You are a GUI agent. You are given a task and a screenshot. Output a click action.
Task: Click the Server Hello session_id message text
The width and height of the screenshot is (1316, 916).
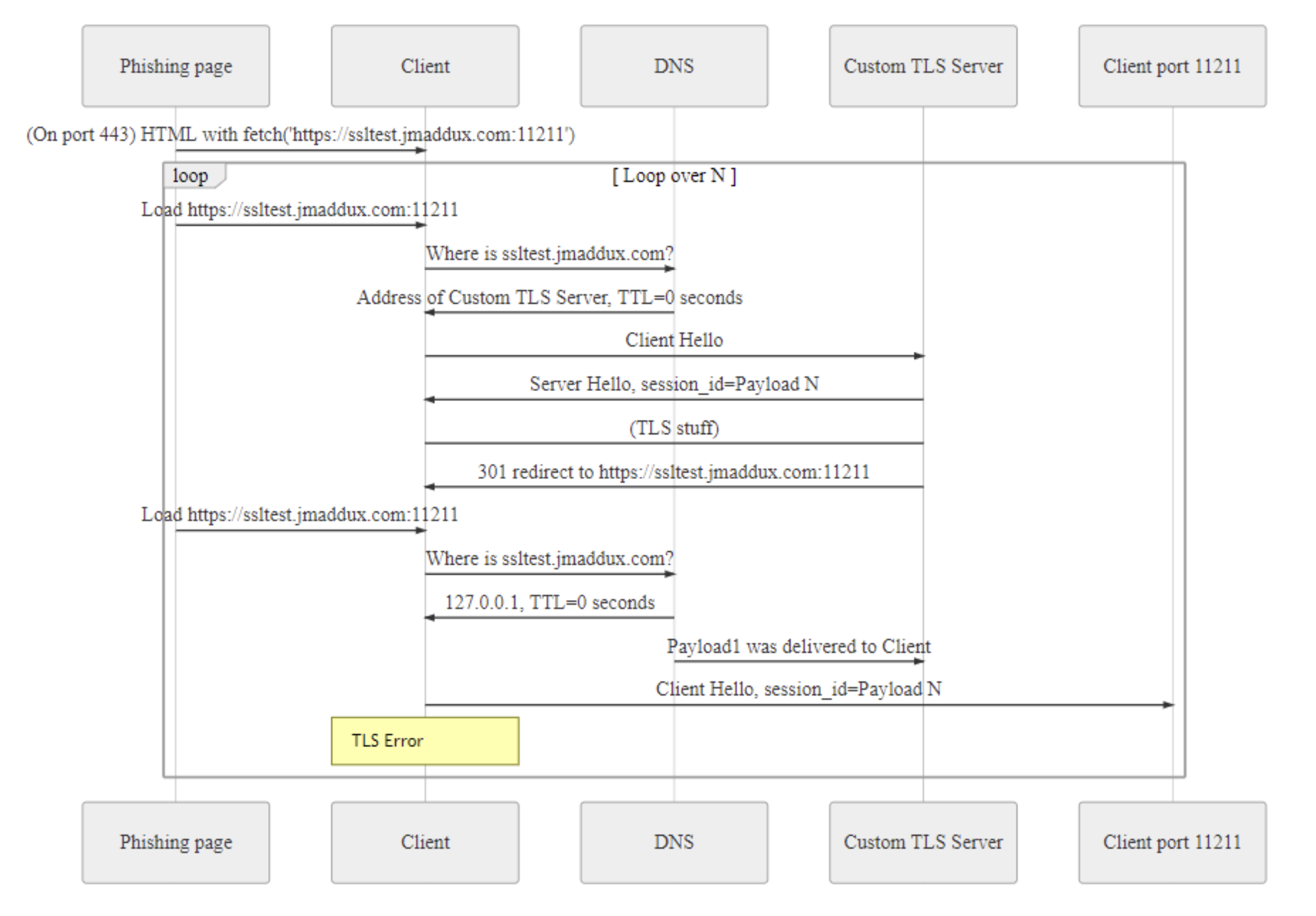674,384
